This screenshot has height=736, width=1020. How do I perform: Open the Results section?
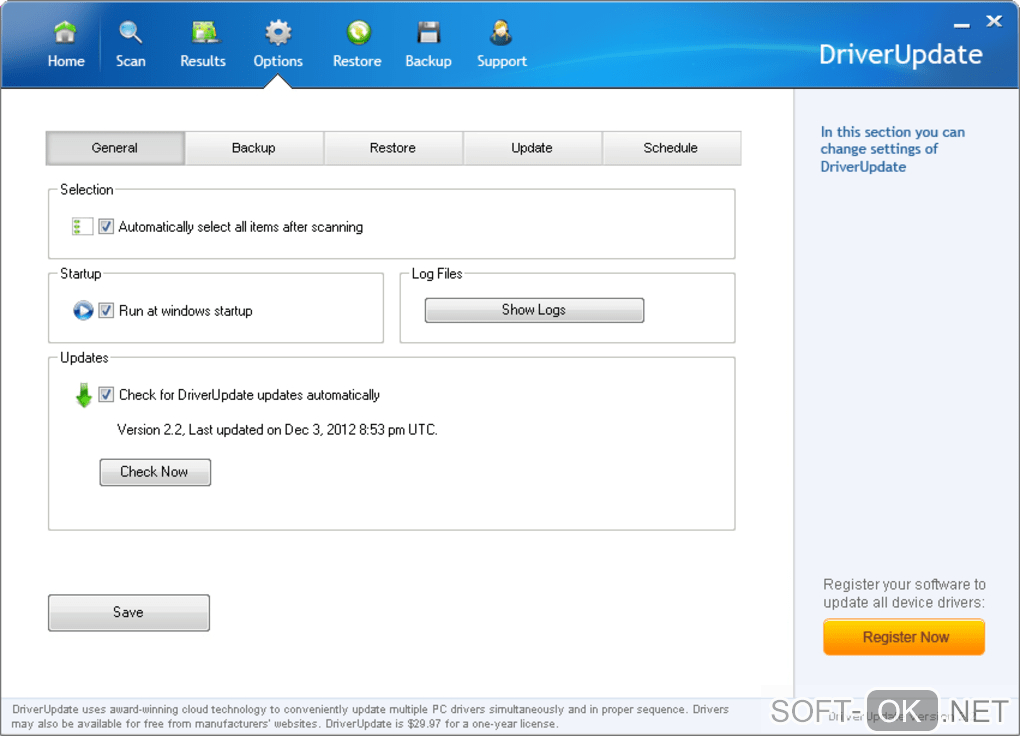point(203,44)
